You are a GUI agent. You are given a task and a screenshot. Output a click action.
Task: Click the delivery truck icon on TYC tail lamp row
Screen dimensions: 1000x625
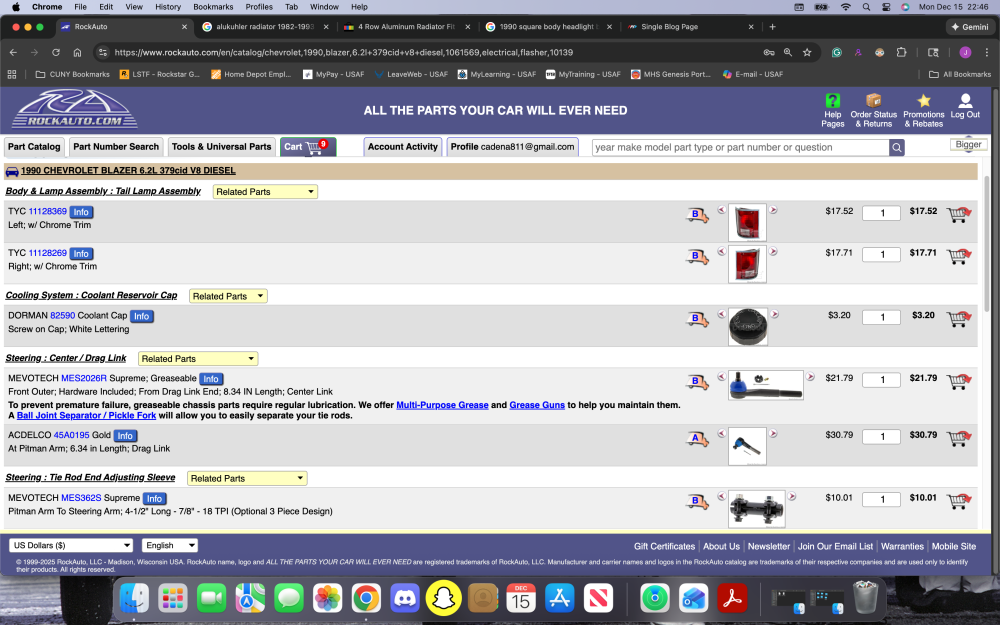tap(695, 214)
